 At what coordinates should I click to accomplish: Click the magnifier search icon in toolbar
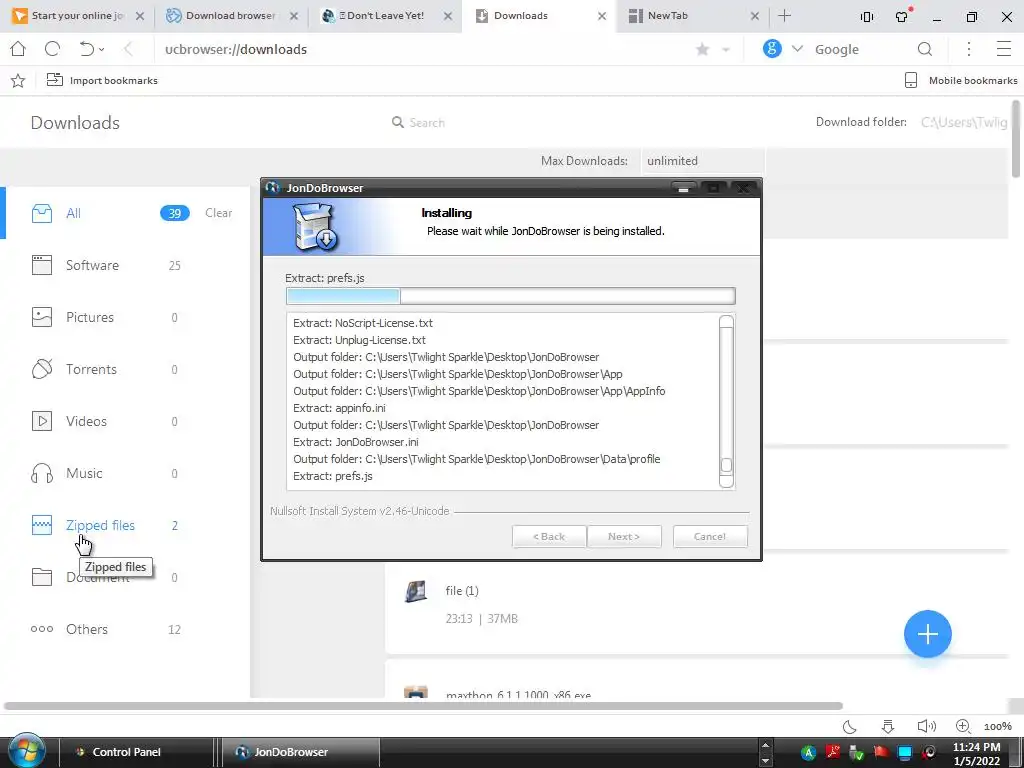(x=925, y=49)
